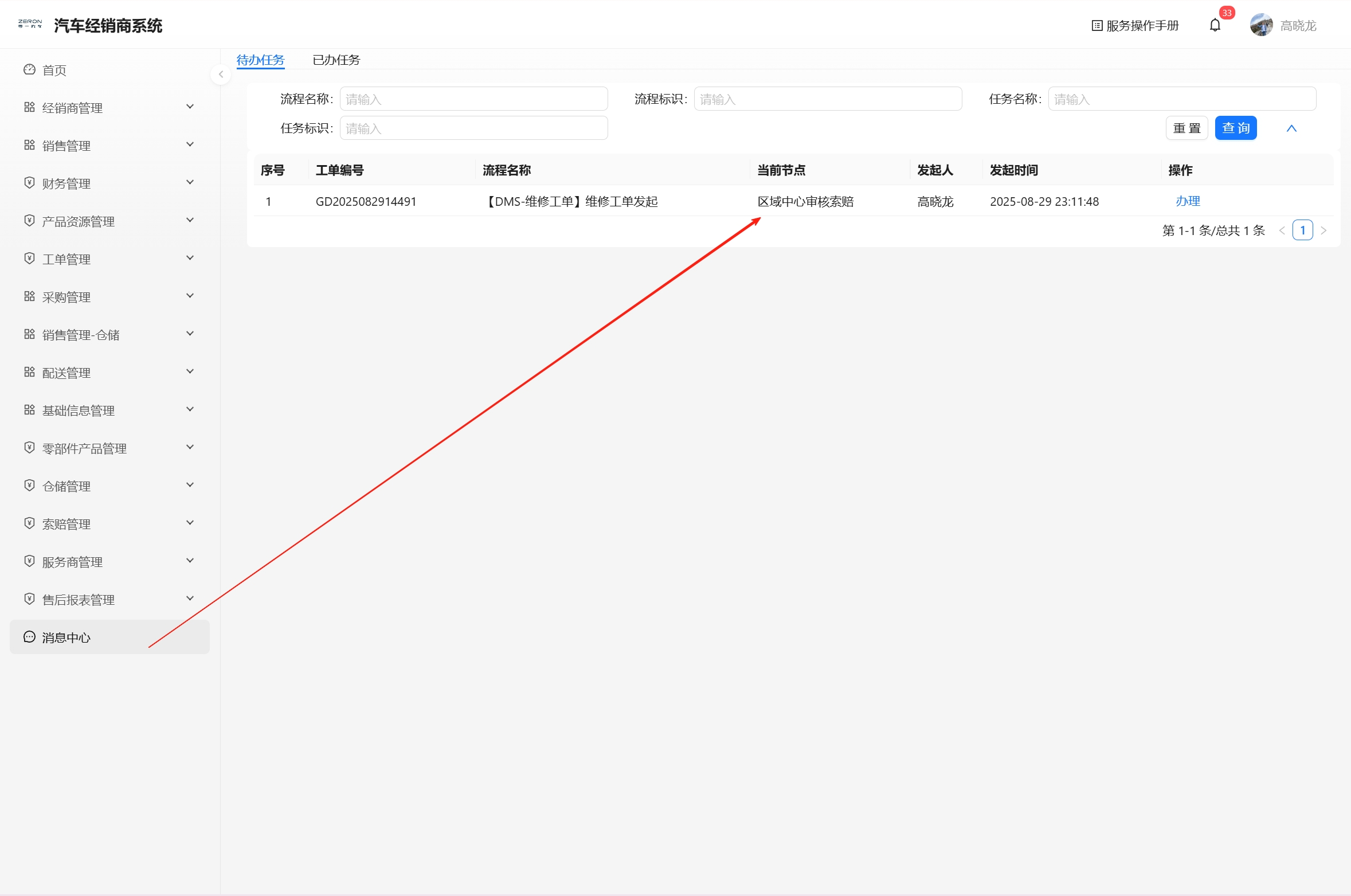Focus the 流程名称 input field

473,99
